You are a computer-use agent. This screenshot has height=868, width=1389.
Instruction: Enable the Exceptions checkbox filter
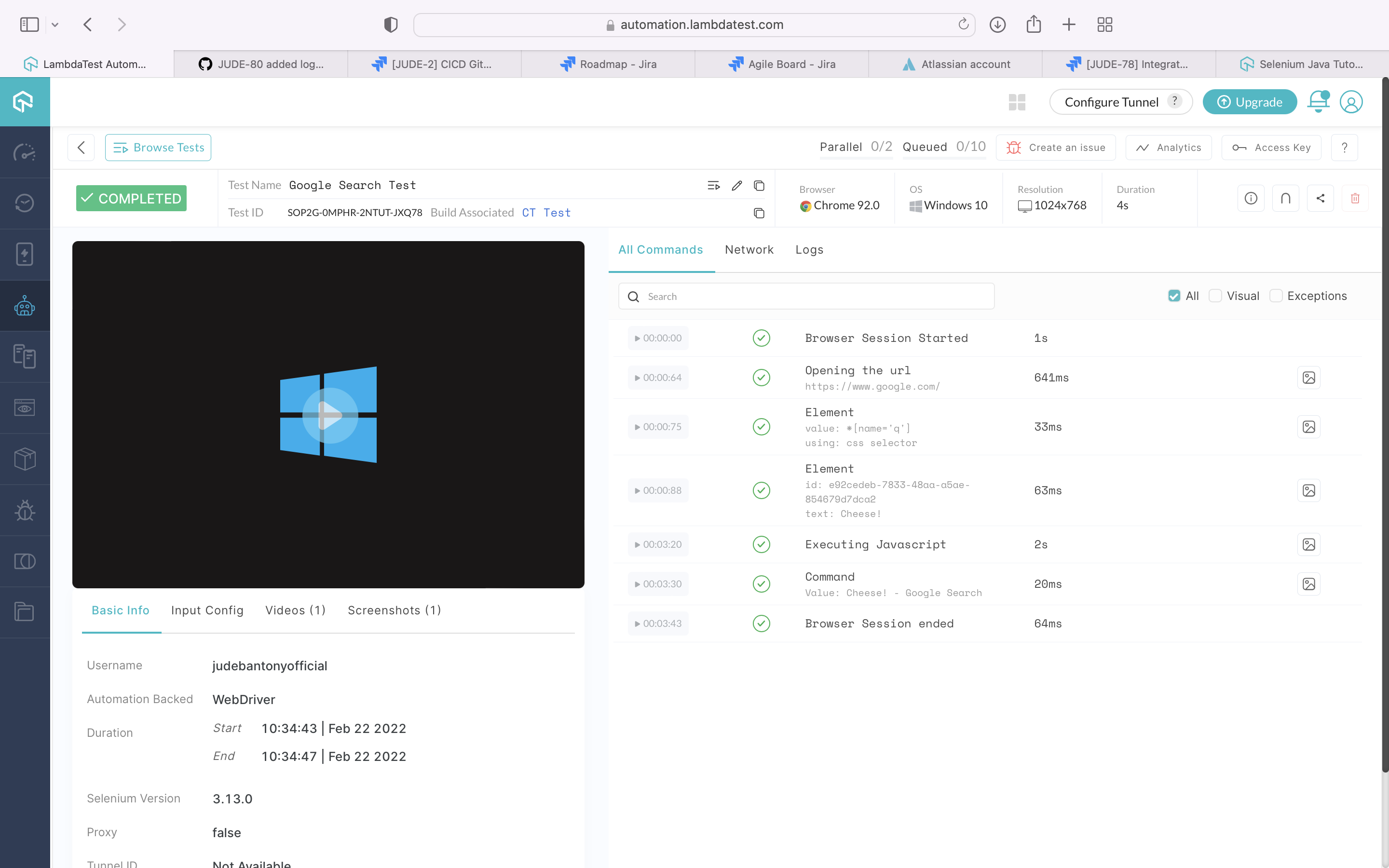coord(1276,296)
